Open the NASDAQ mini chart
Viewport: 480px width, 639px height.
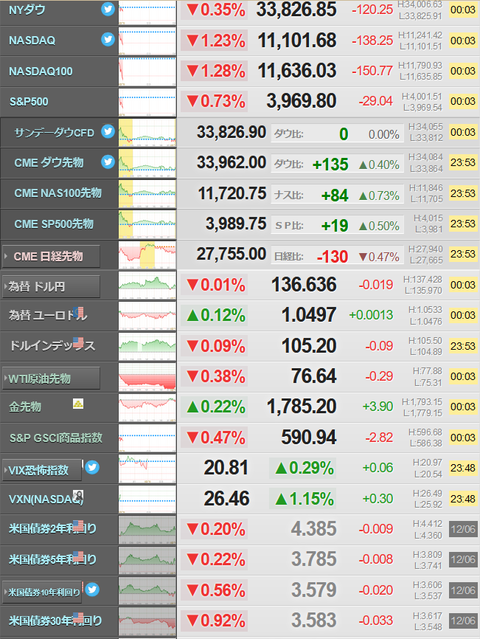pyautogui.click(x=148, y=41)
